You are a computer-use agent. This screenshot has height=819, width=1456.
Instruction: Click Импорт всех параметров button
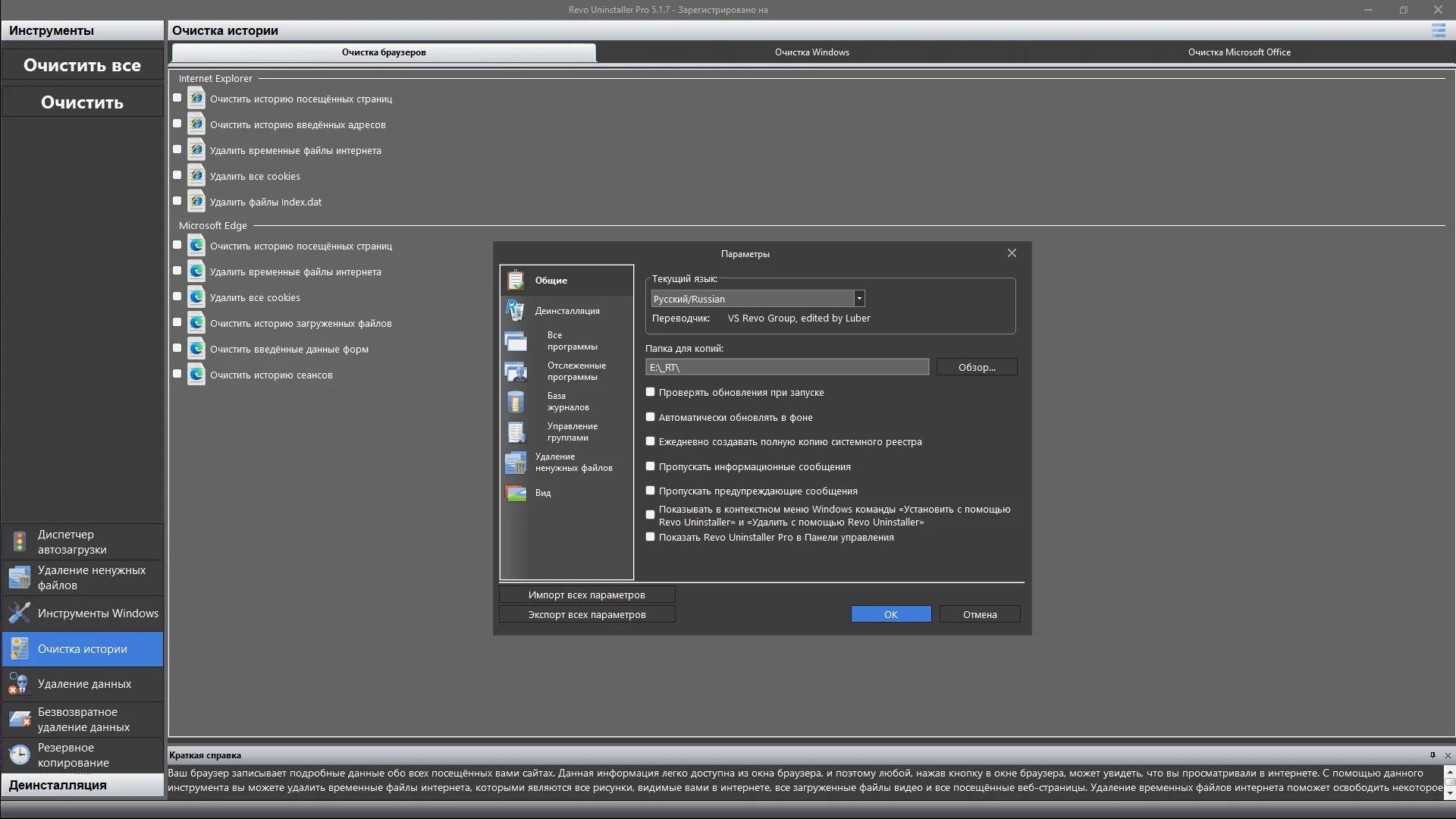tap(587, 595)
